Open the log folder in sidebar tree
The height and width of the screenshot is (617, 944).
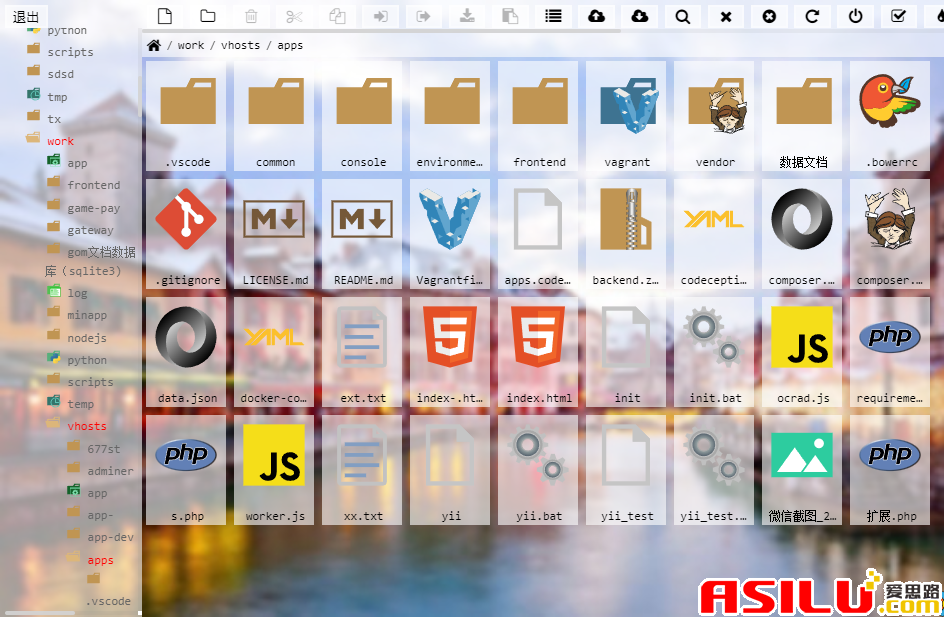coord(77,293)
